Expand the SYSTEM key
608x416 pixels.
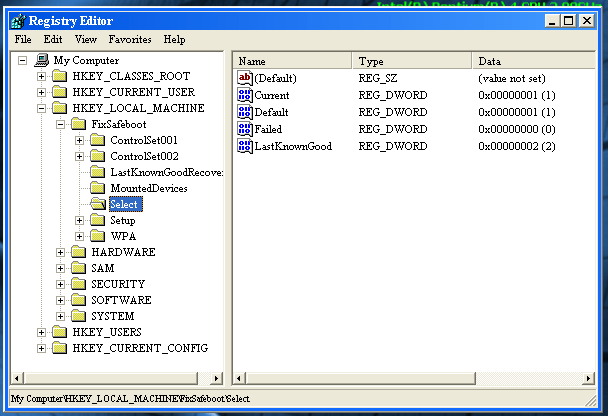[x=60, y=316]
